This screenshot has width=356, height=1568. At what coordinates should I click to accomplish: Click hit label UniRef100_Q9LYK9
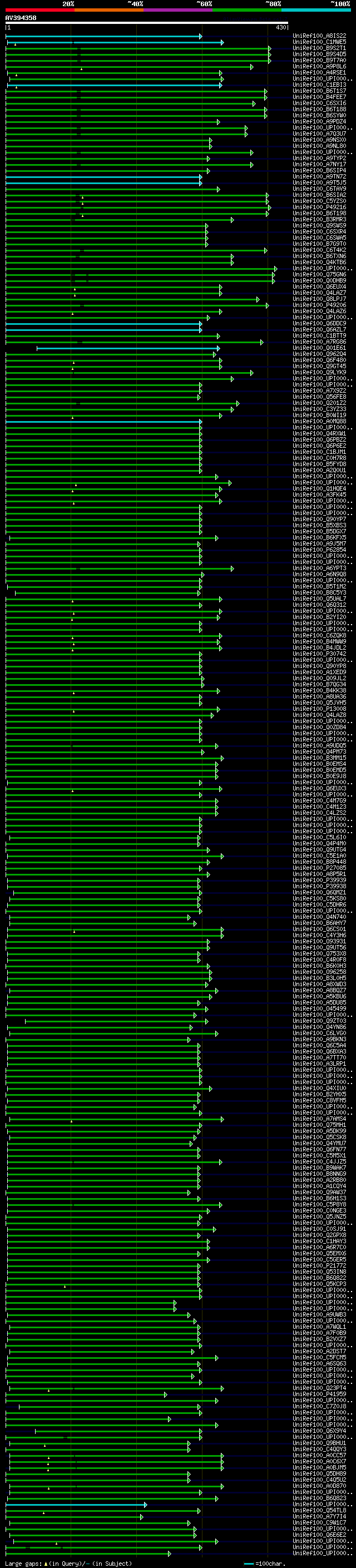coord(319,373)
